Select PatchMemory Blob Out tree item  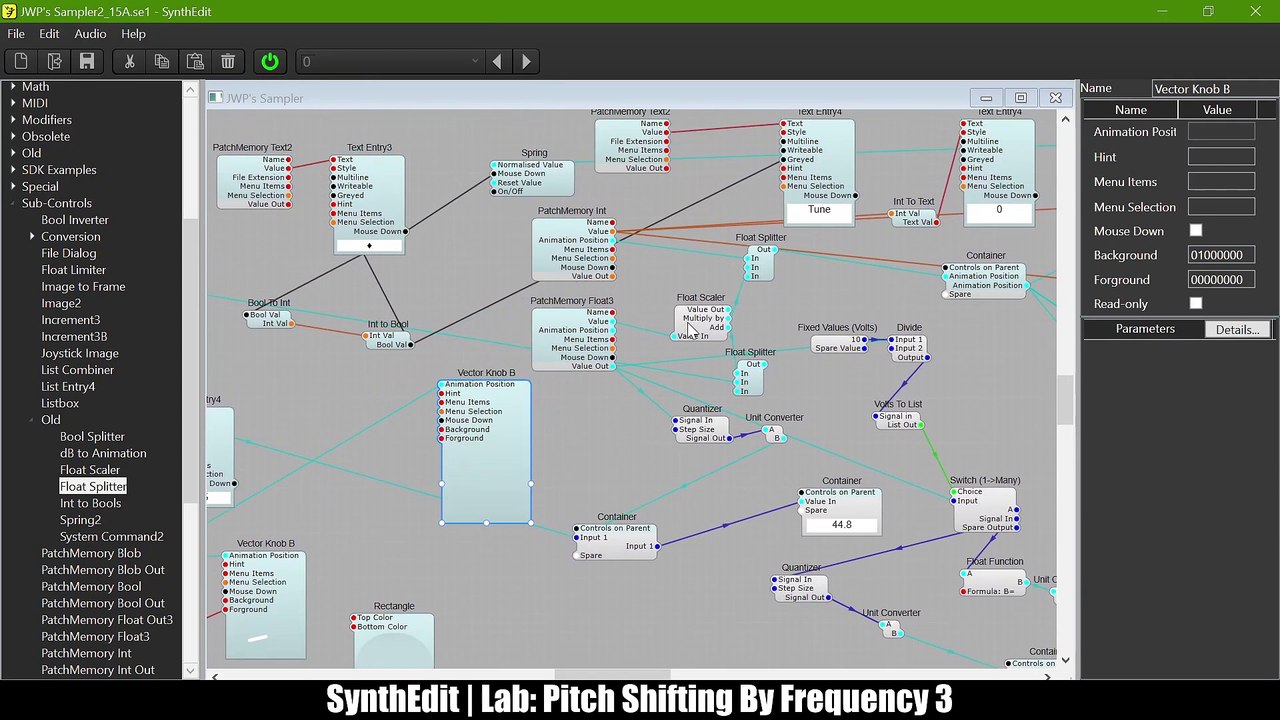(103, 570)
